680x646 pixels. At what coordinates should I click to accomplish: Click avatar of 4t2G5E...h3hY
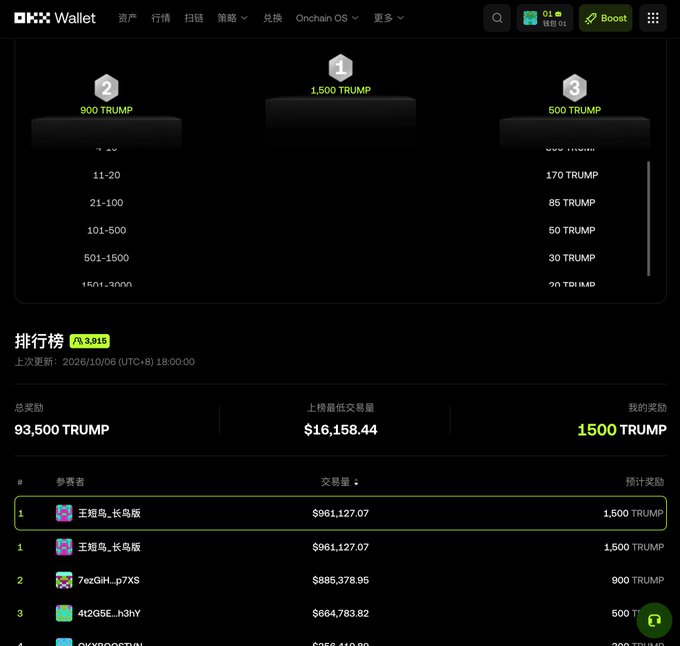pyautogui.click(x=64, y=613)
